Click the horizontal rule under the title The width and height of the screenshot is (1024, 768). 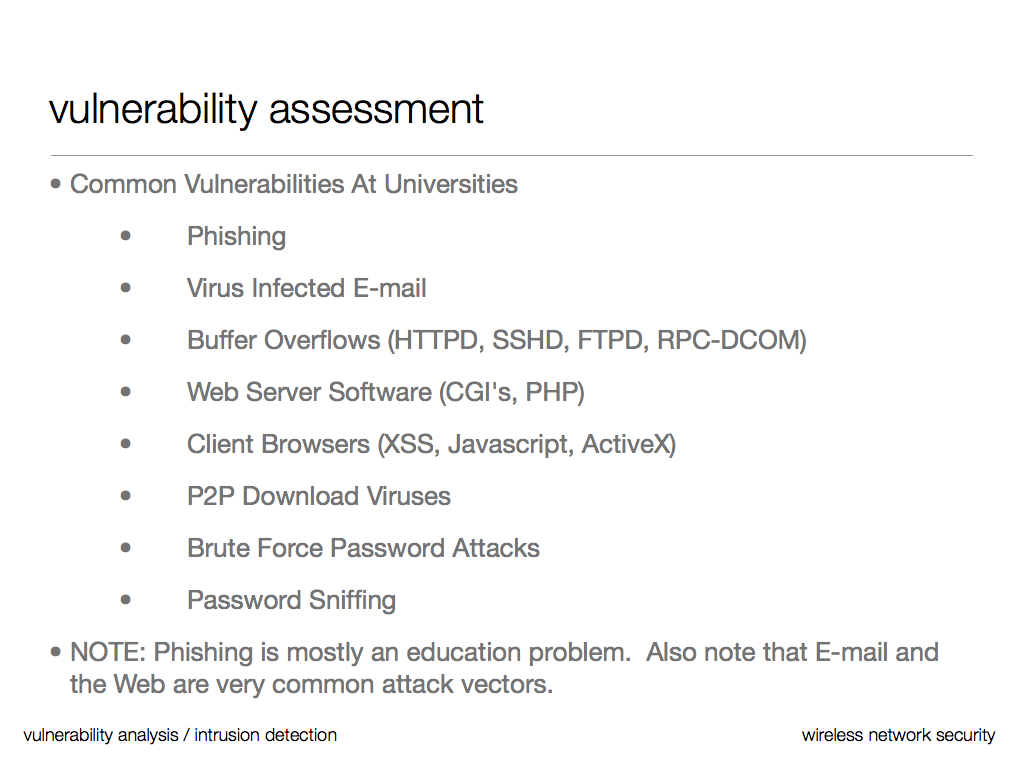click(x=511, y=155)
